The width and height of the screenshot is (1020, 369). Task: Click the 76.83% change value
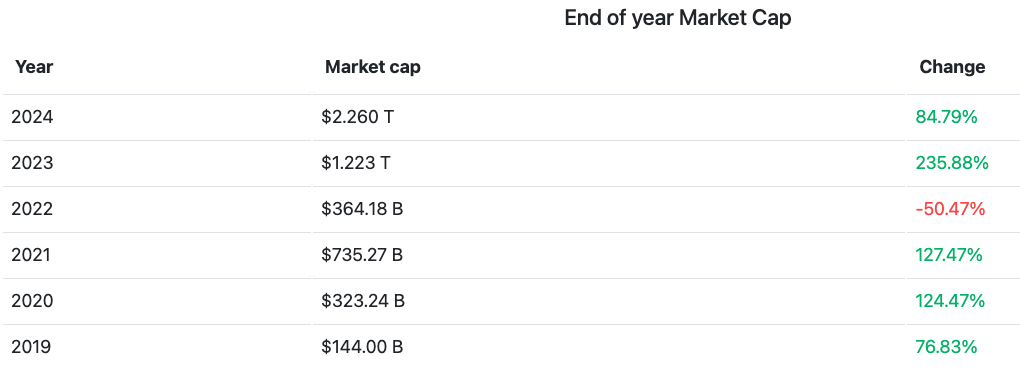point(946,348)
